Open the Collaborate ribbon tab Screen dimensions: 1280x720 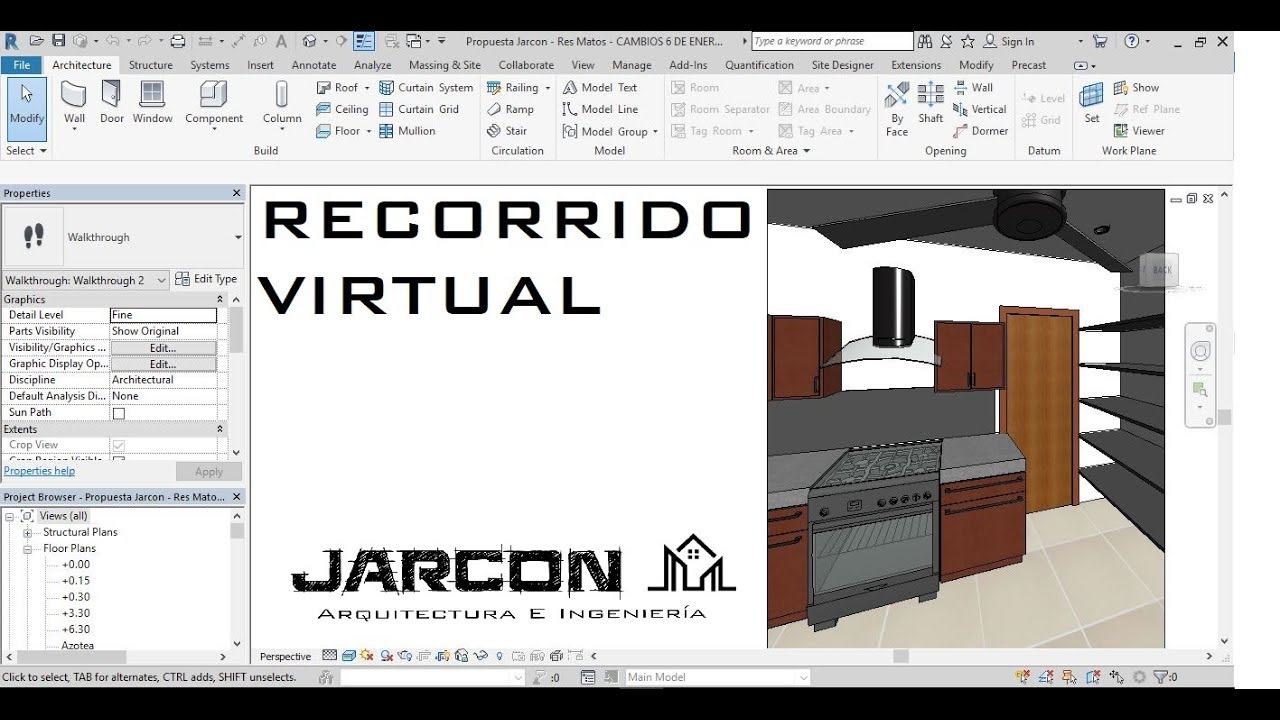[526, 65]
